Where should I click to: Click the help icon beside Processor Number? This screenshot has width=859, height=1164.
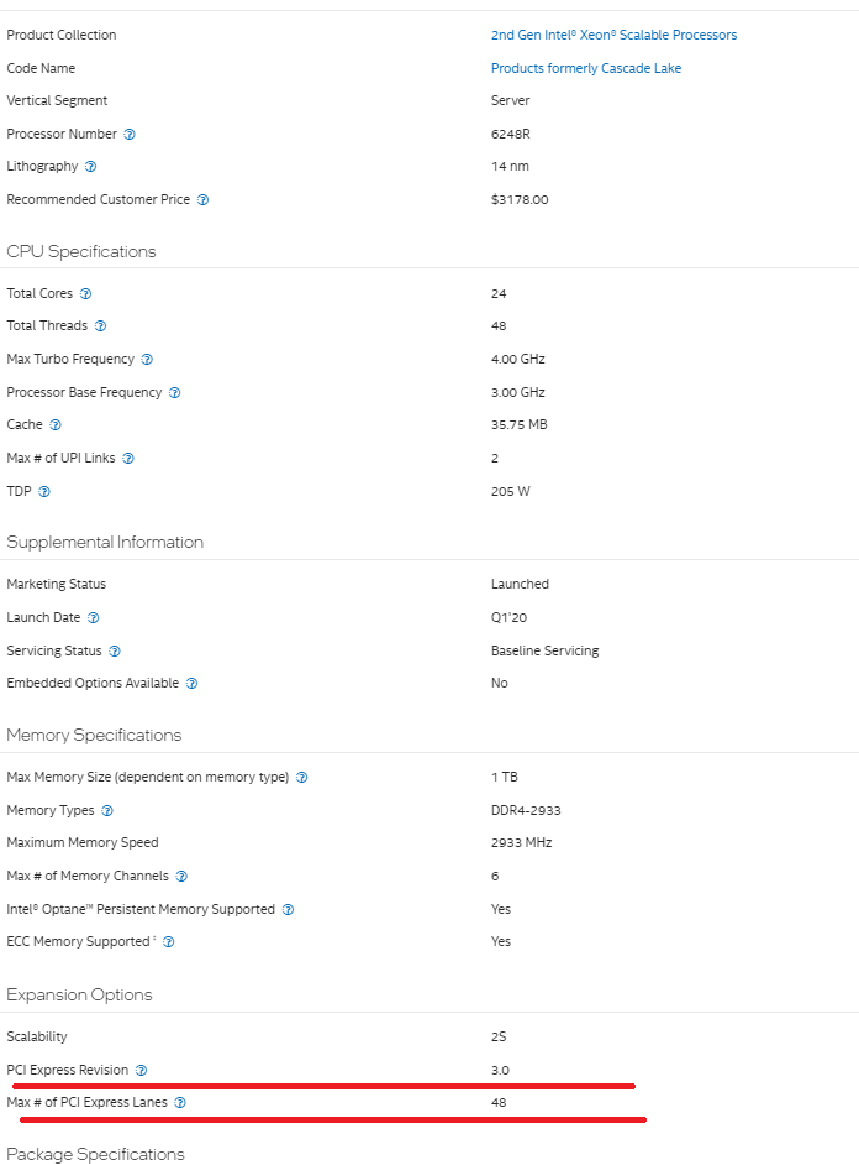click(x=129, y=134)
